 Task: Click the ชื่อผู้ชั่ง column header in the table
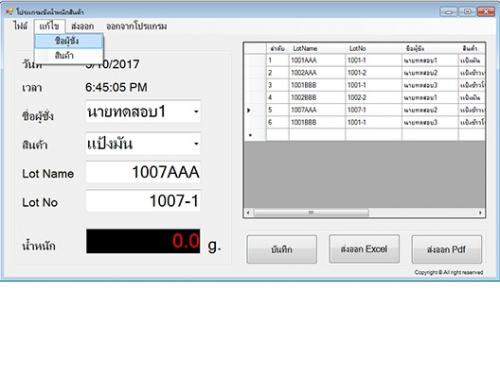point(430,49)
